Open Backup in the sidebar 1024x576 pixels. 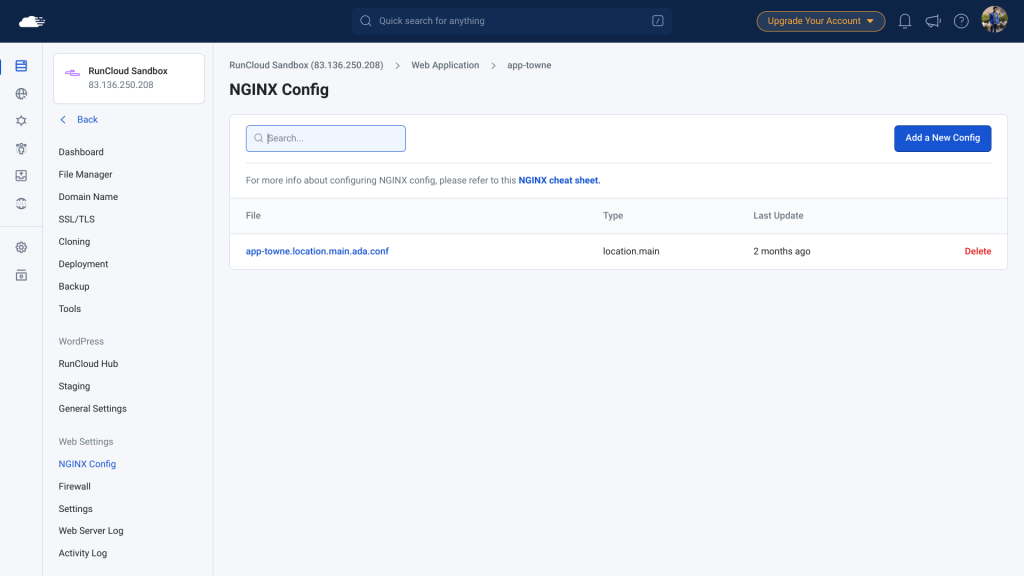coord(74,287)
